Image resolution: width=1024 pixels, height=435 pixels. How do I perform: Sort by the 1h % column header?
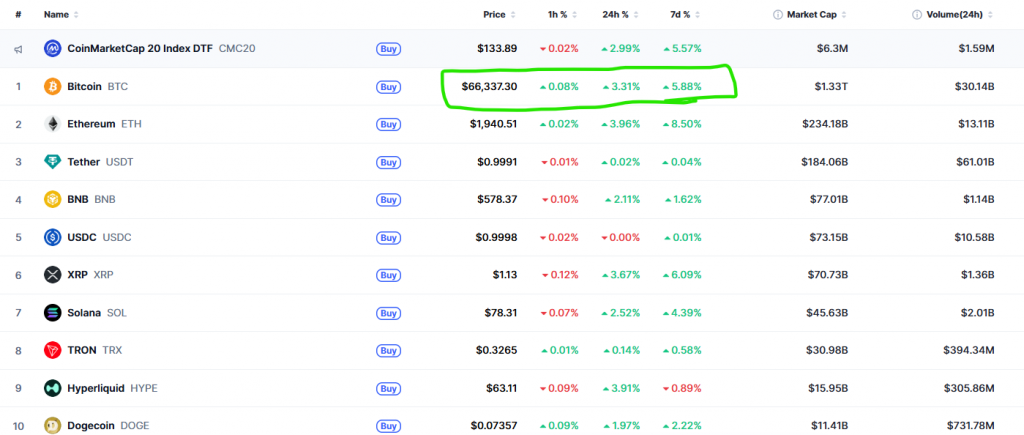click(x=562, y=14)
